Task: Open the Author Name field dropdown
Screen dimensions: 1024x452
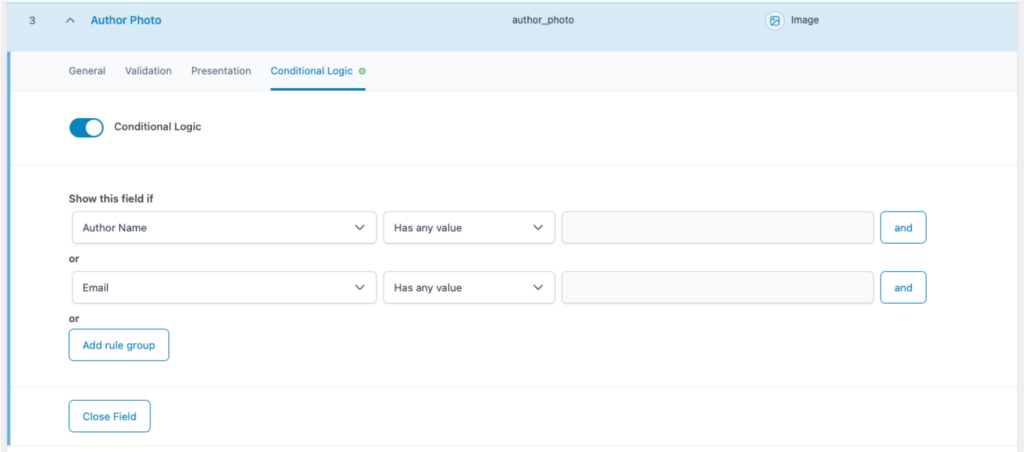Action: coord(224,227)
